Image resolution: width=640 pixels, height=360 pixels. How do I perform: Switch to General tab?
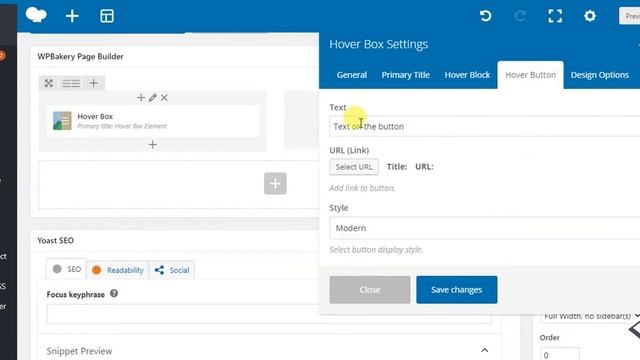pyautogui.click(x=352, y=75)
